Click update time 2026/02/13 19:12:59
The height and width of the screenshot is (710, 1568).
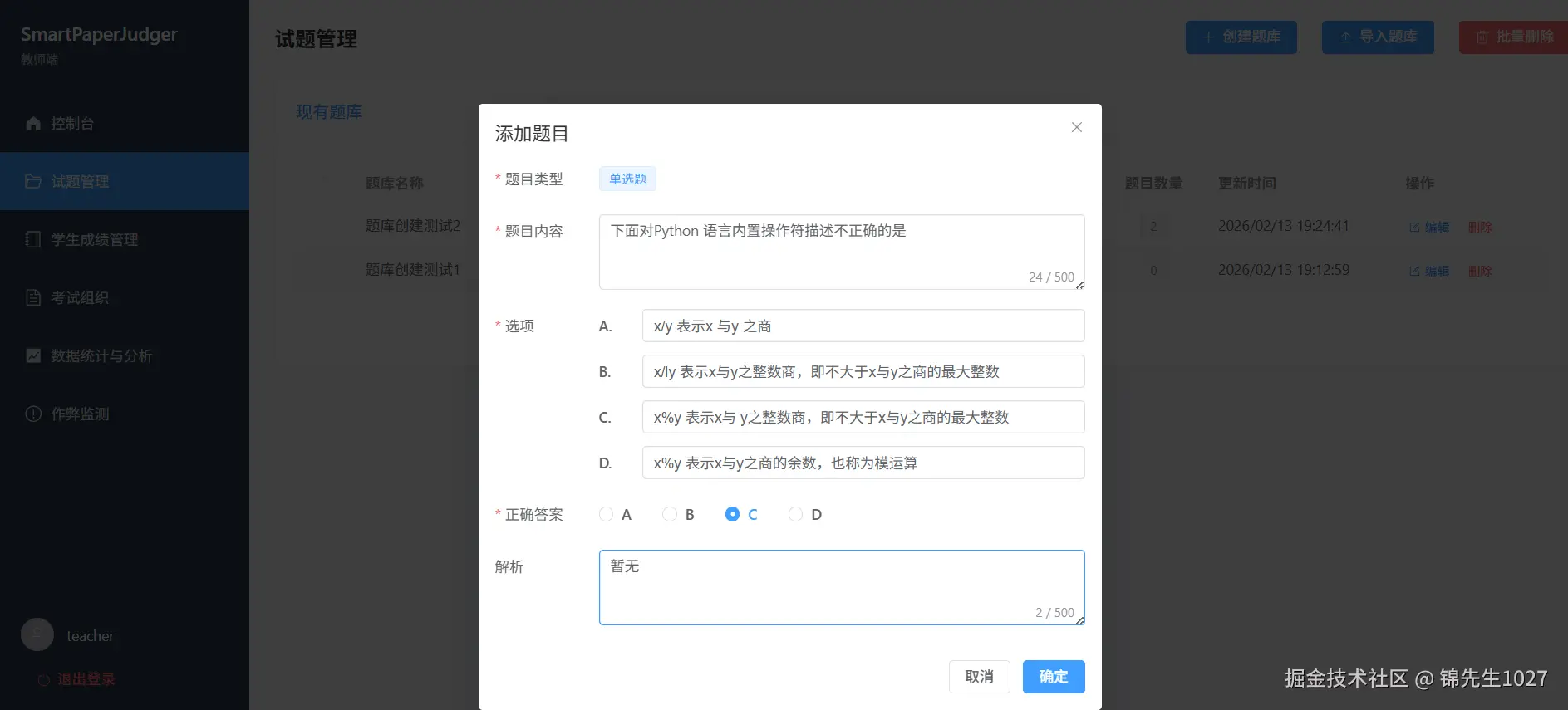pos(1284,270)
